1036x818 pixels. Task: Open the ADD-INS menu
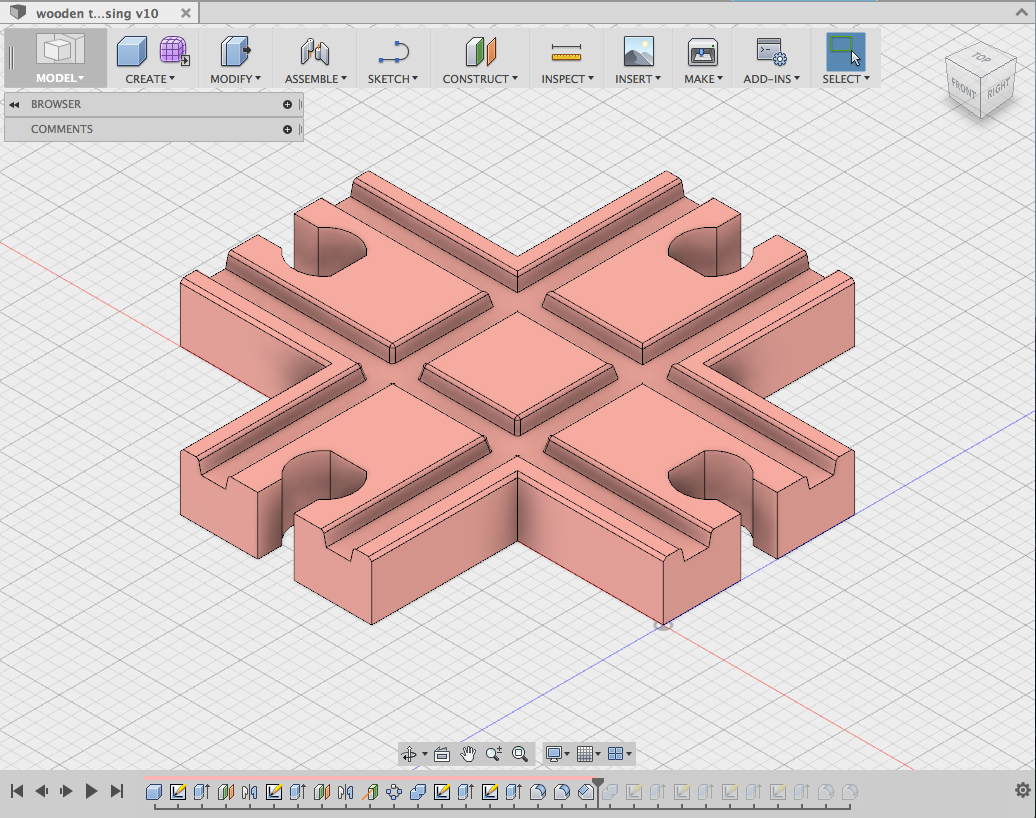point(772,79)
